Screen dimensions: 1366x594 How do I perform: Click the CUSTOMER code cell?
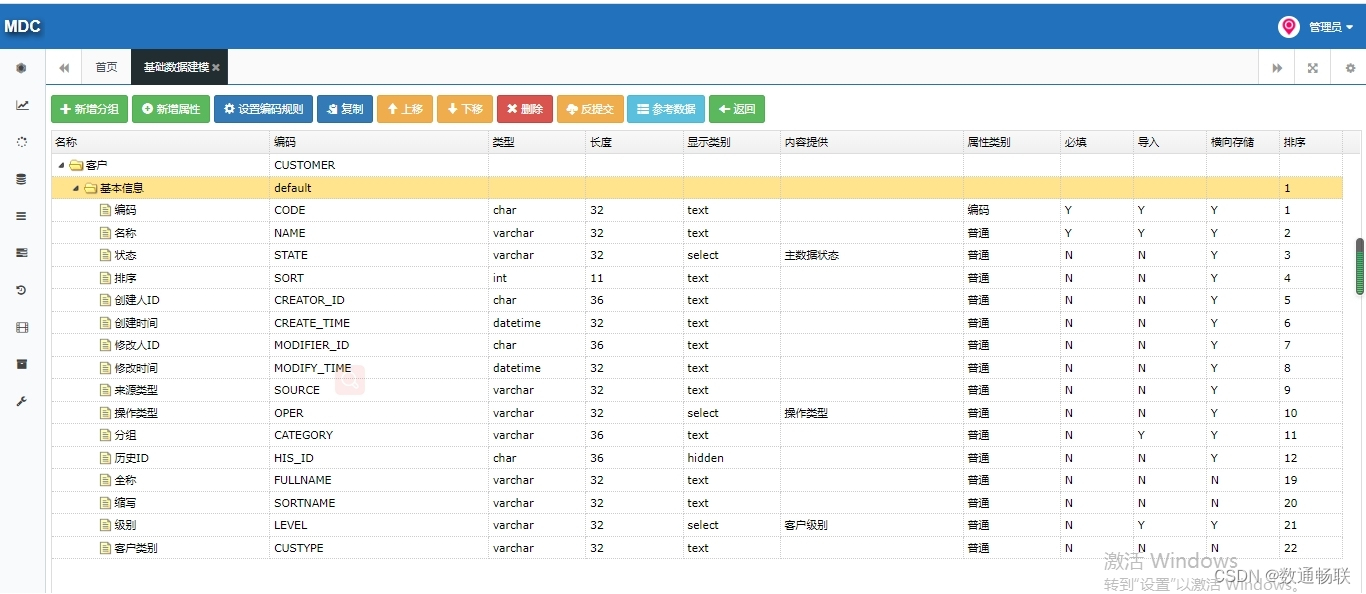click(x=379, y=165)
